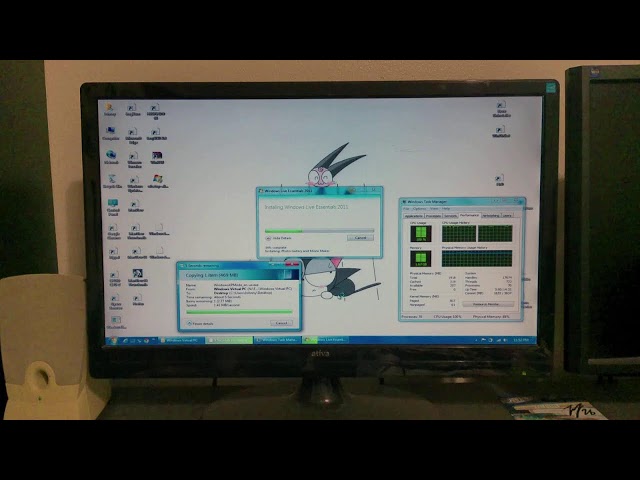Viewport: 640px width, 480px height.
Task: Click the CPU Usage gauge in Task Manager
Action: pos(421,233)
